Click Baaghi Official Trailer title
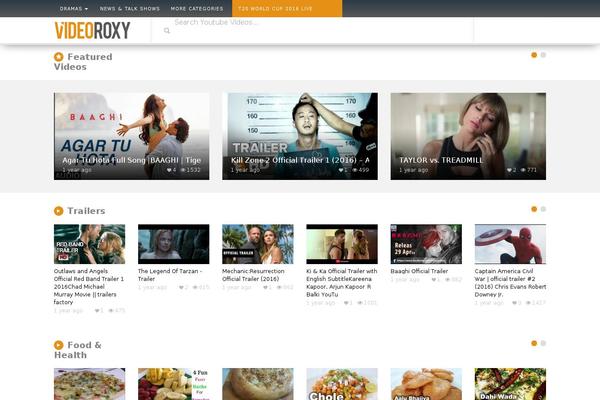600x400 pixels. (x=419, y=271)
